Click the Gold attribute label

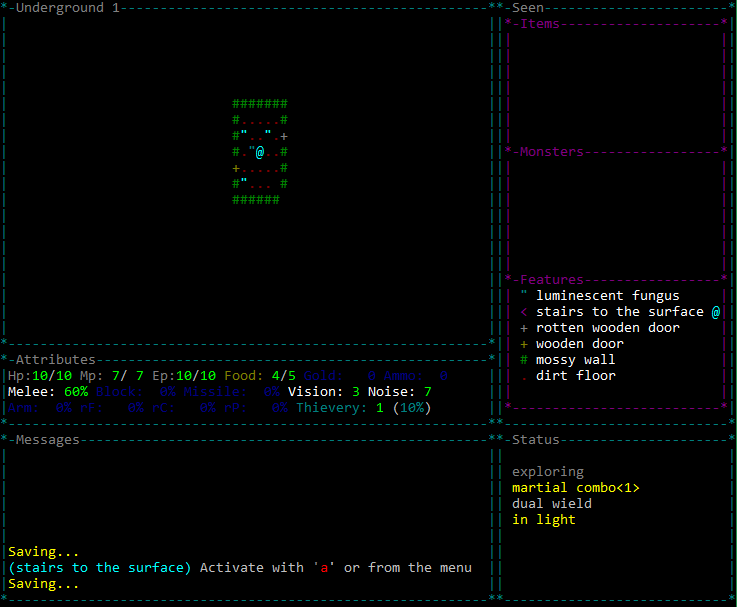point(323,376)
